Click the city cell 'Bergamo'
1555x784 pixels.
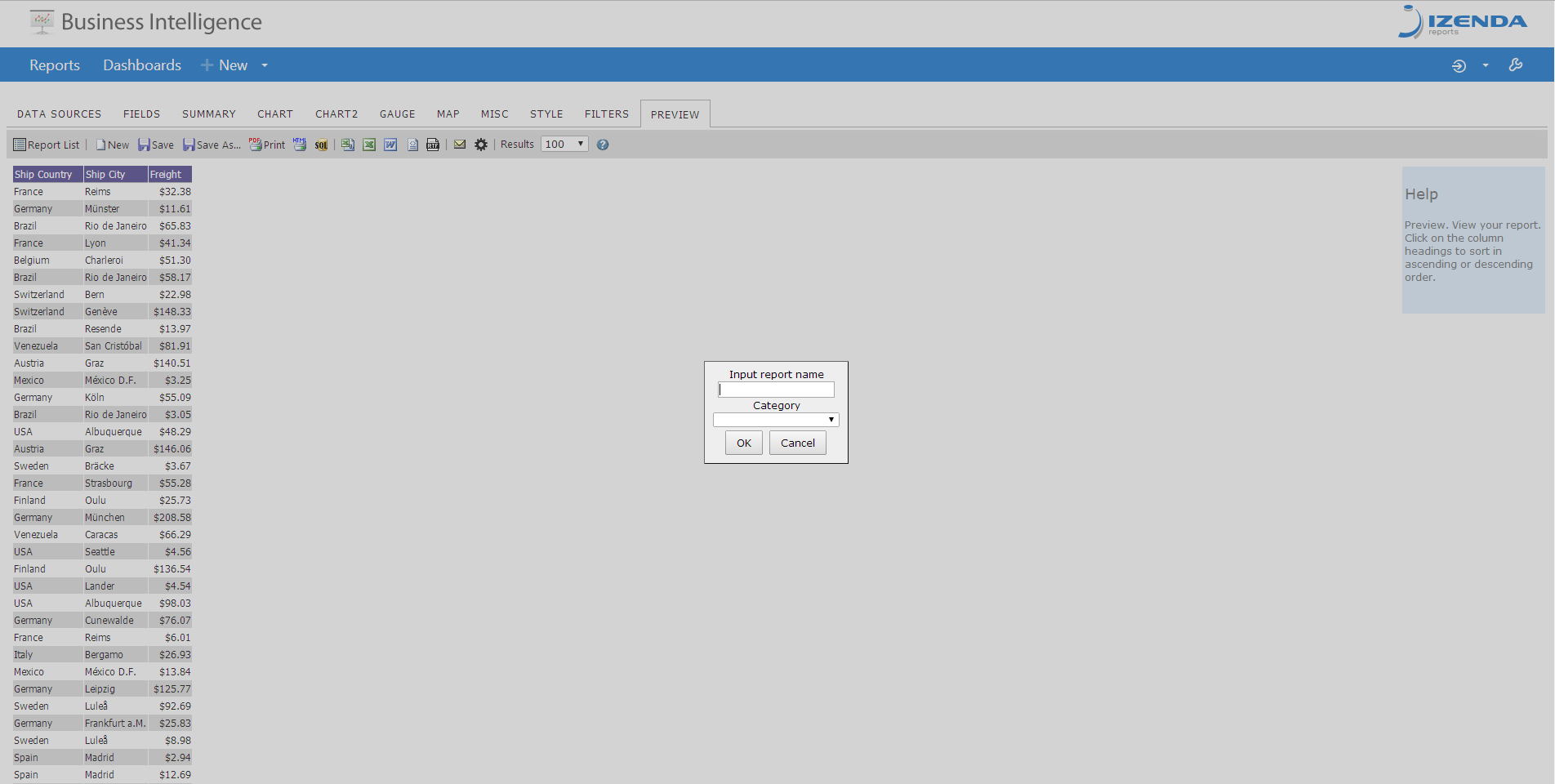tap(104, 655)
